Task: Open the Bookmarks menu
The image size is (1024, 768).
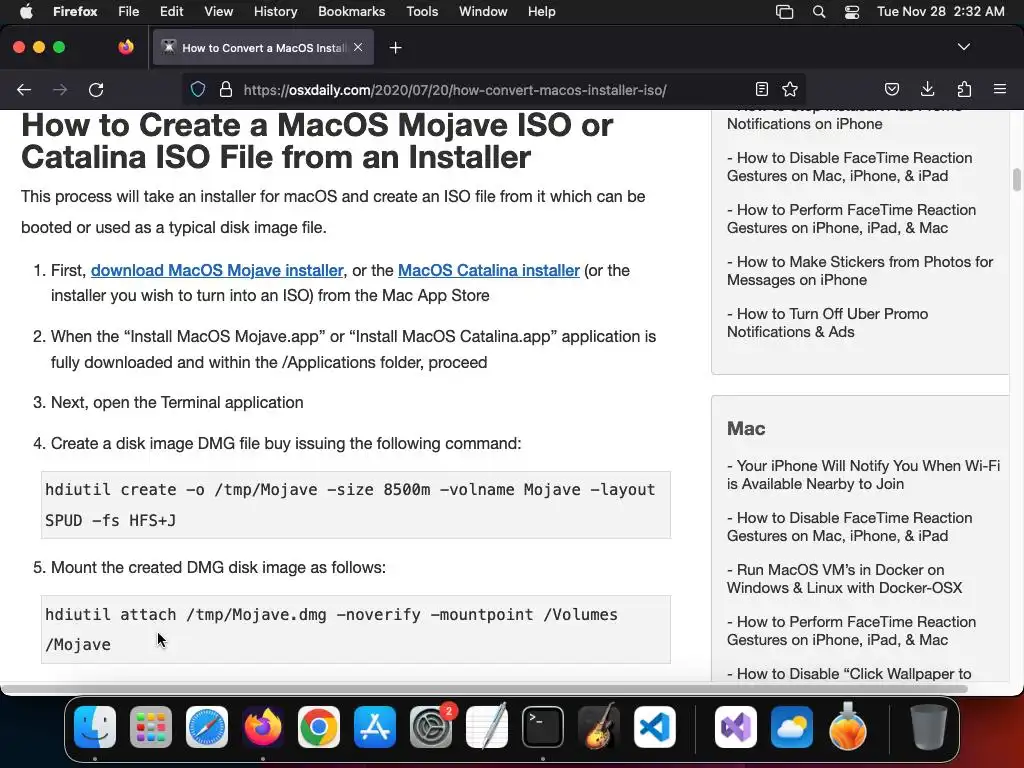Action: (351, 11)
